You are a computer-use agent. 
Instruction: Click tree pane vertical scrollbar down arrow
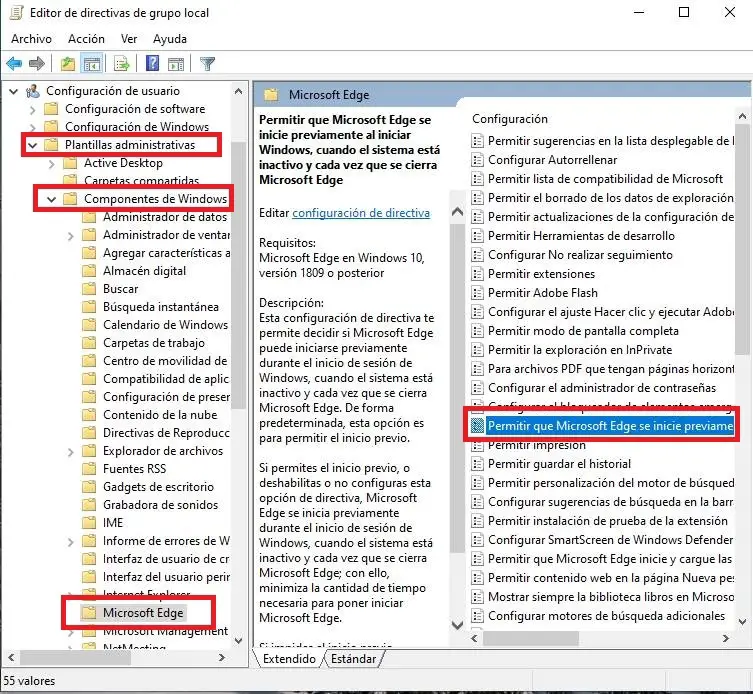239,641
